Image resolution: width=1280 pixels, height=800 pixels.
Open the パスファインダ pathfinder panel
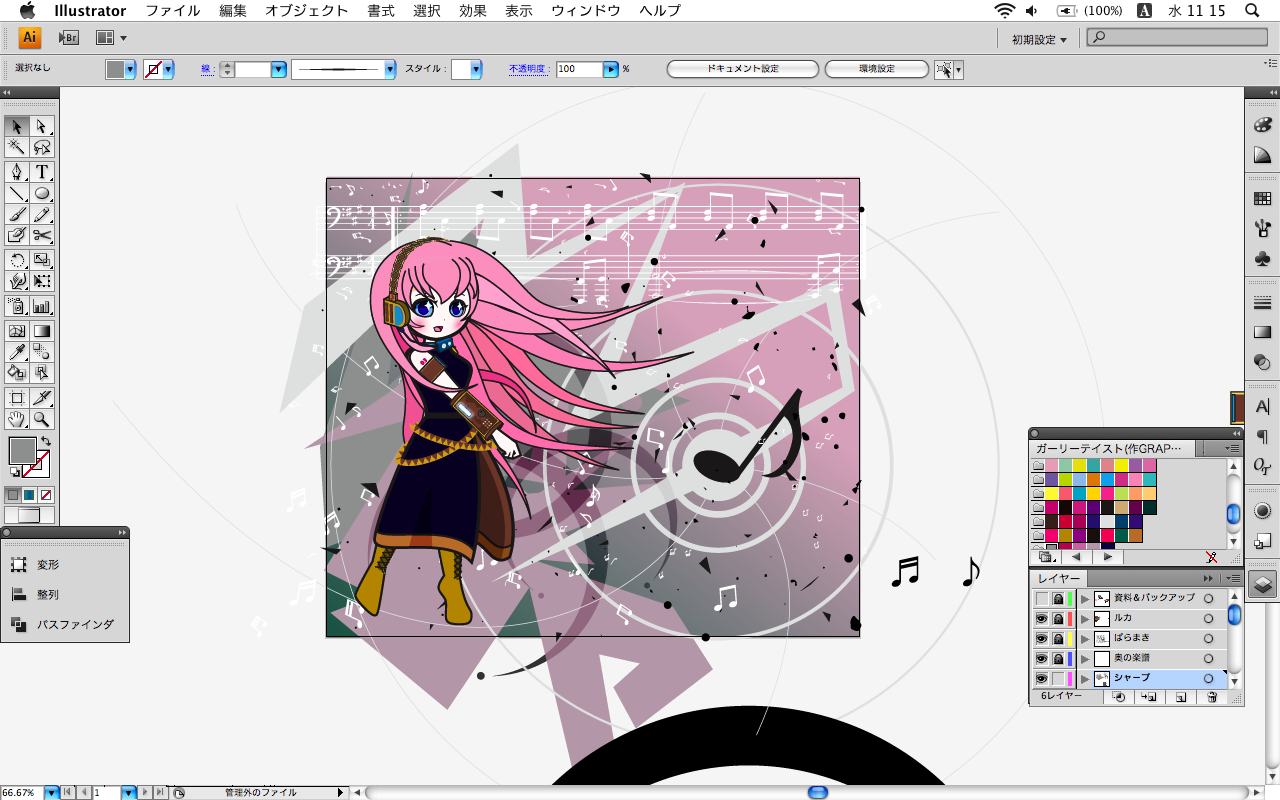pos(62,624)
